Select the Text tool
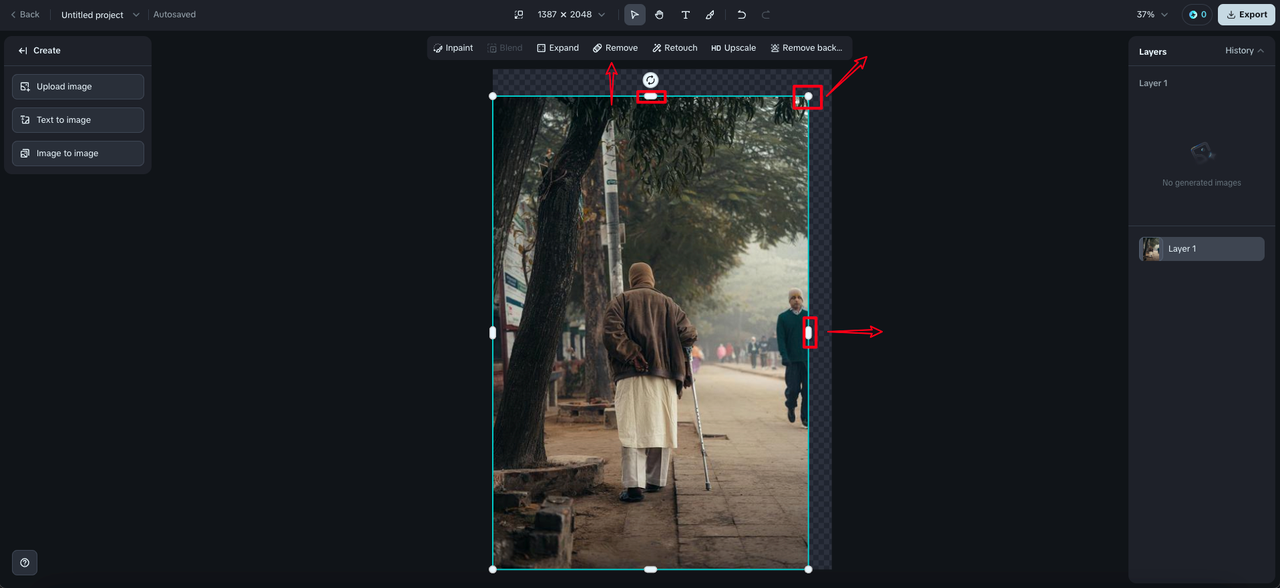Screen dimensions: 1280x588 (x=685, y=15)
